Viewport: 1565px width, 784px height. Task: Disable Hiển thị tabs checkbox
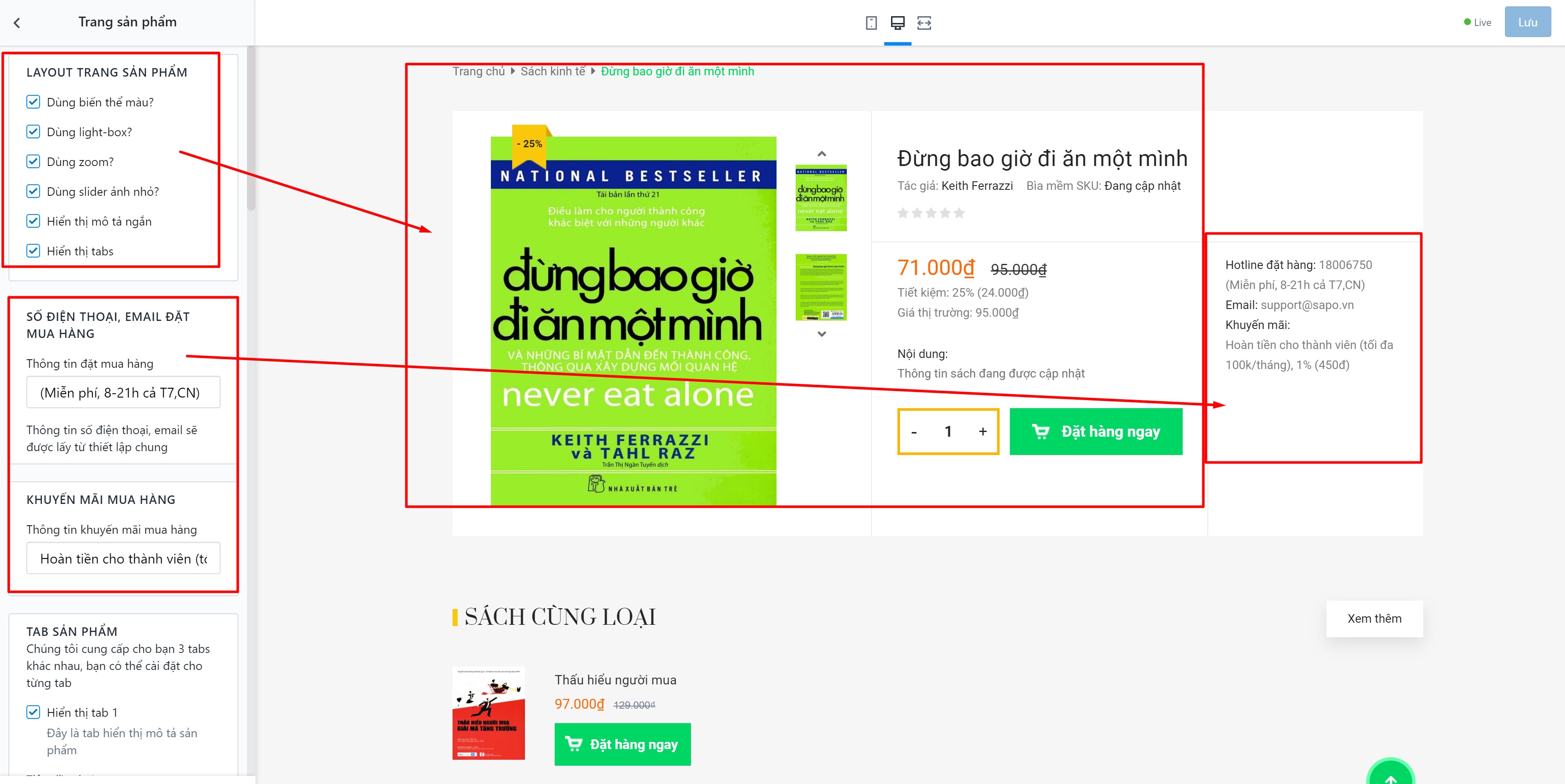pos(33,251)
